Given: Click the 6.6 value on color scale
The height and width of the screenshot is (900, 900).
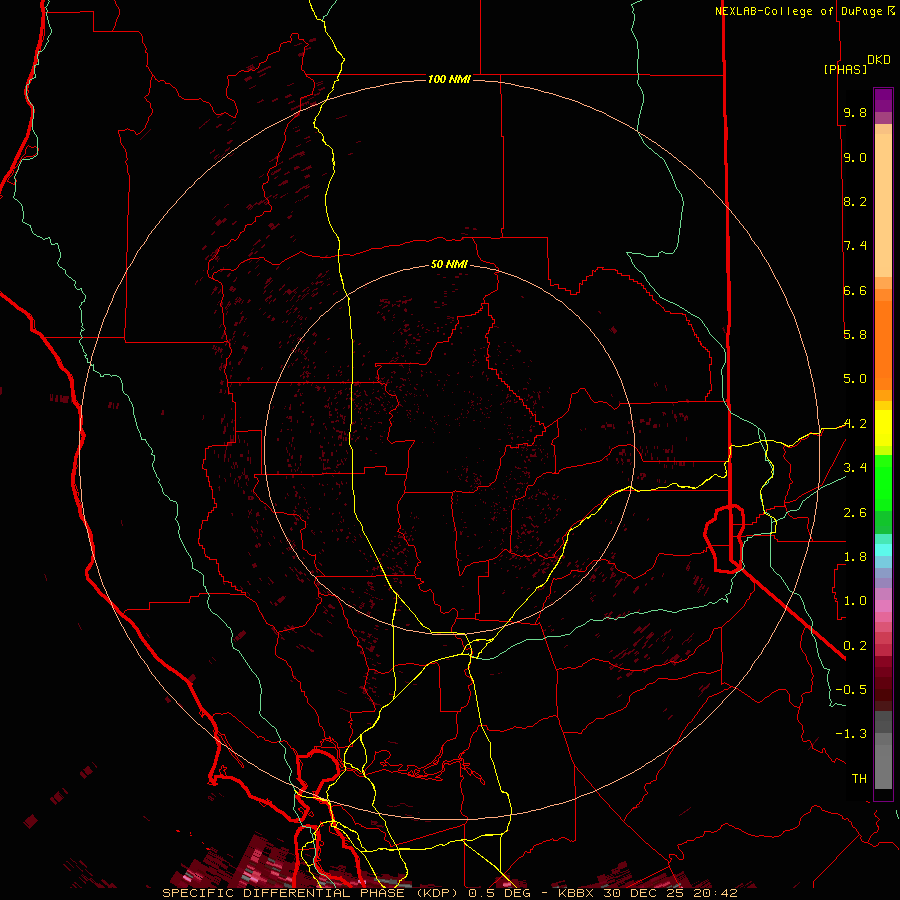Looking at the screenshot, I should tap(855, 290).
